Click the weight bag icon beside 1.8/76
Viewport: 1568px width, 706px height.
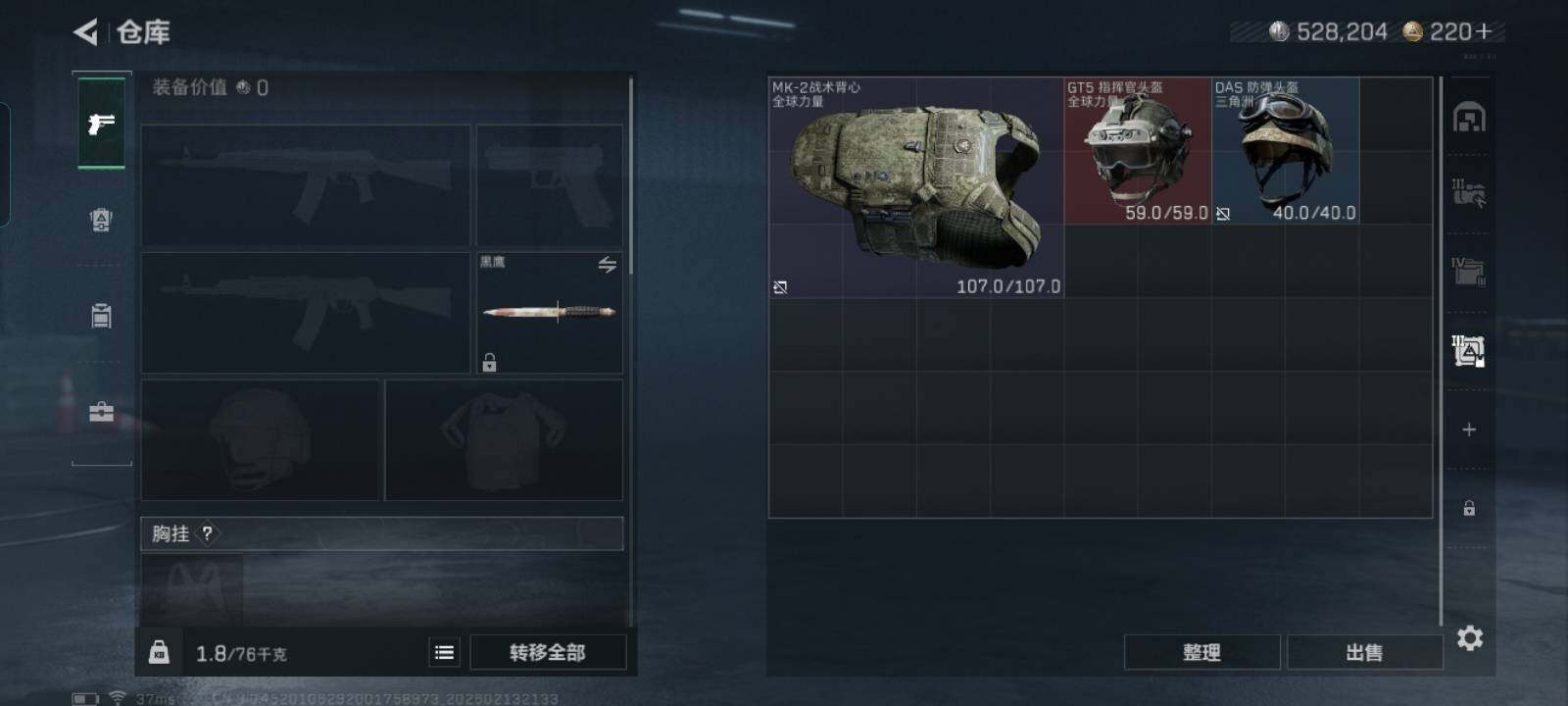[159, 653]
